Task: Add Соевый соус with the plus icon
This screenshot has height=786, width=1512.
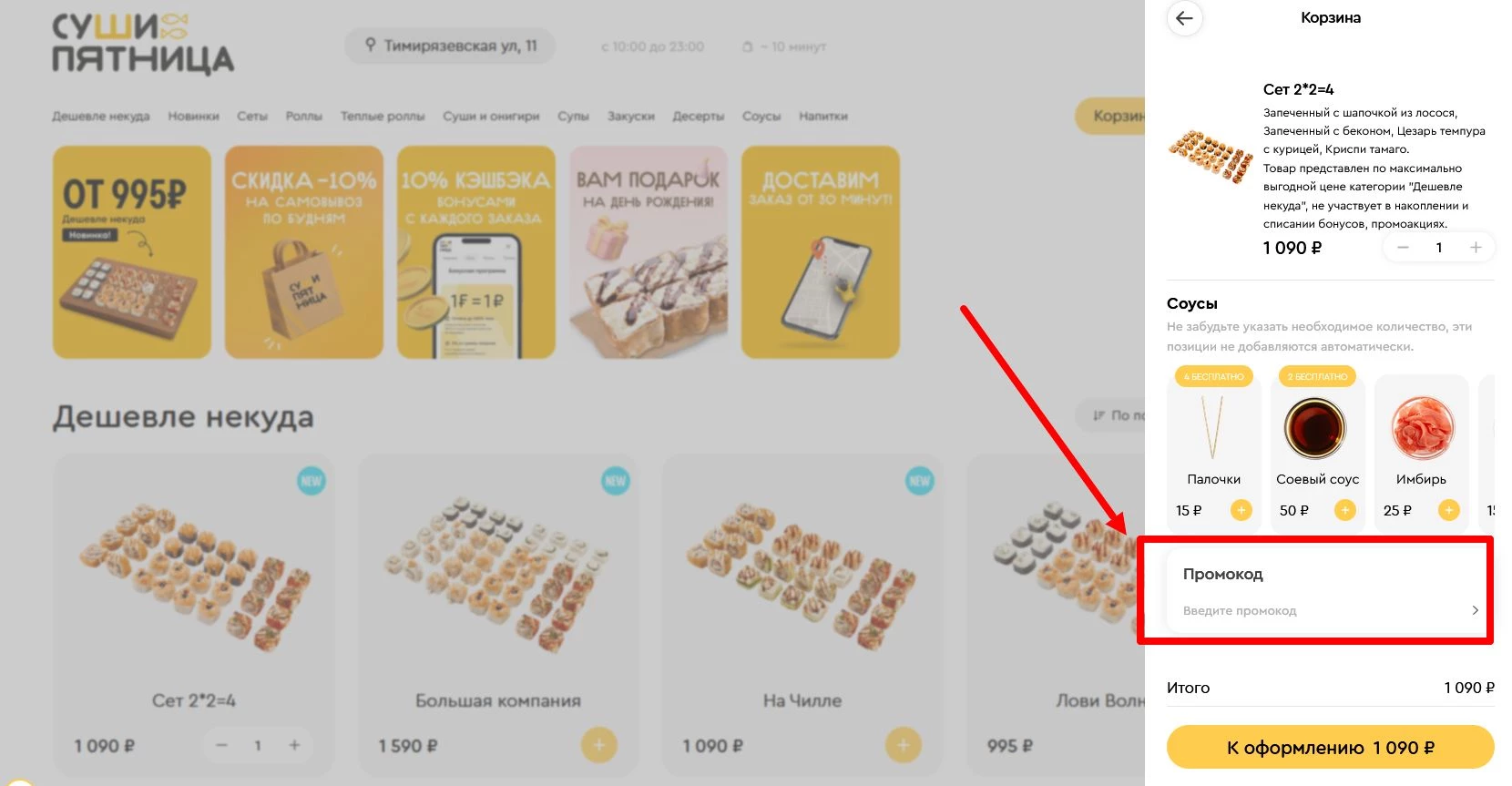Action: 1344,510
